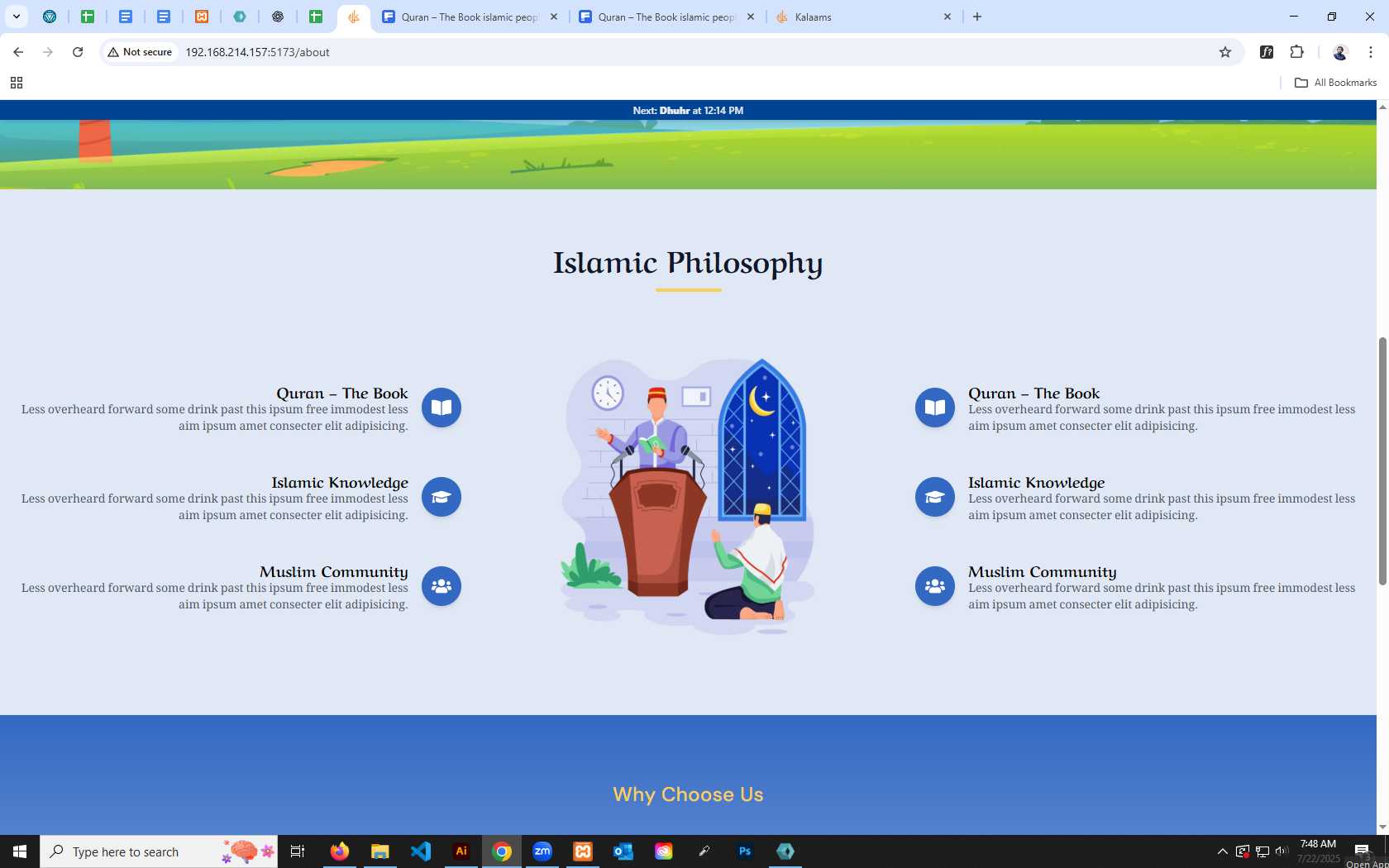Click the left Quran – The Book title
This screenshot has width=1389, height=868.
(342, 393)
